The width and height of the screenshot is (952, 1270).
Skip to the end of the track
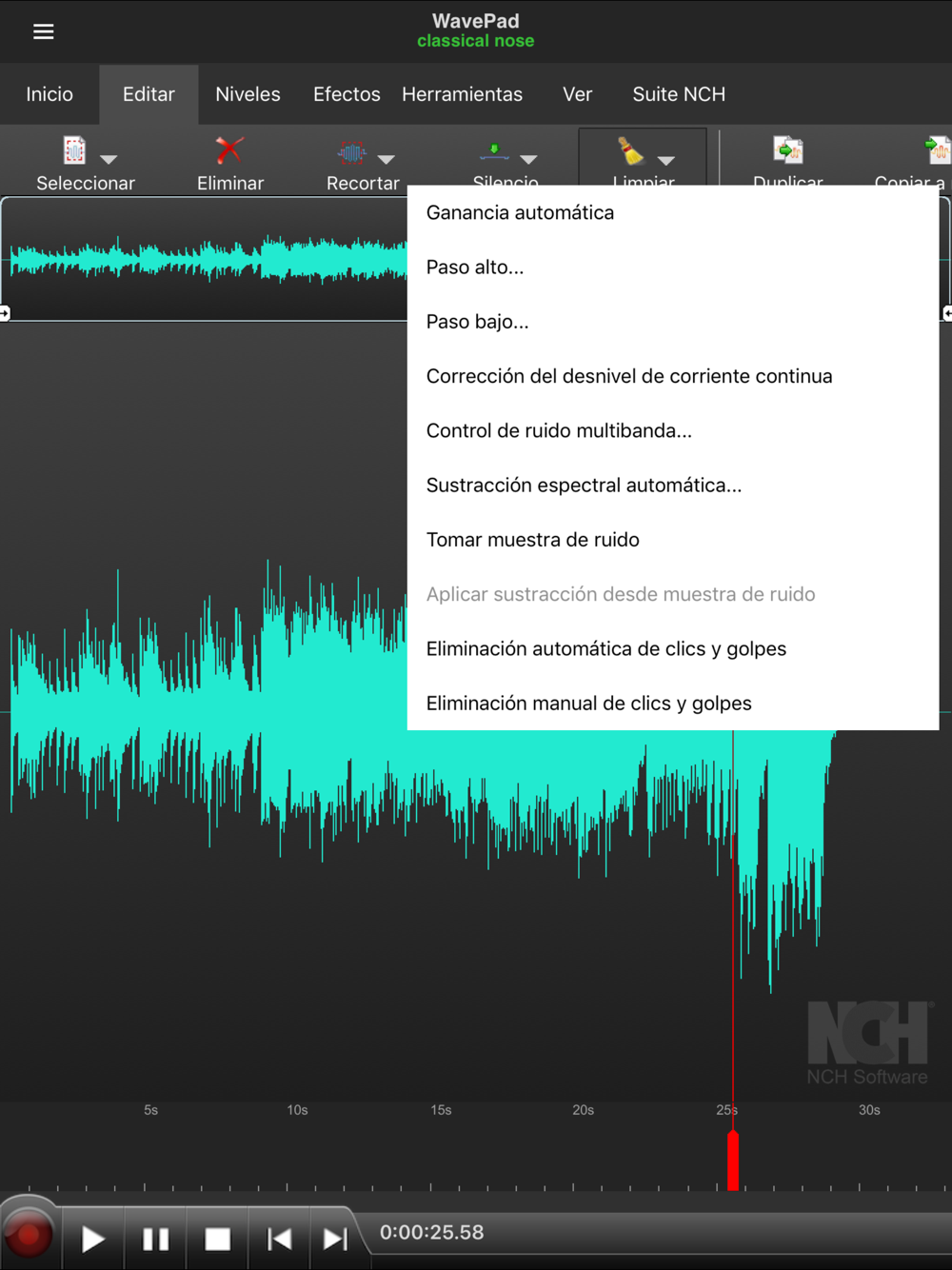tap(335, 1239)
